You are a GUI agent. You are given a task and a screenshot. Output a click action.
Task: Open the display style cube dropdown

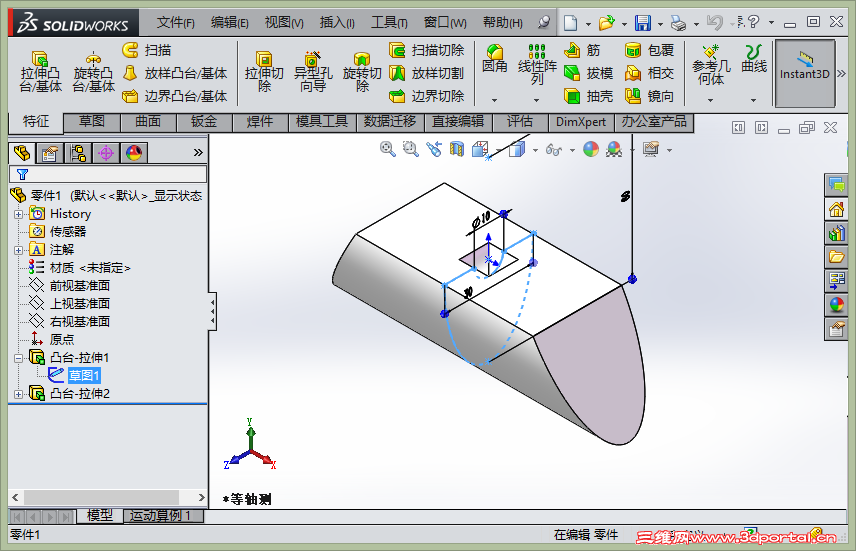tap(536, 150)
